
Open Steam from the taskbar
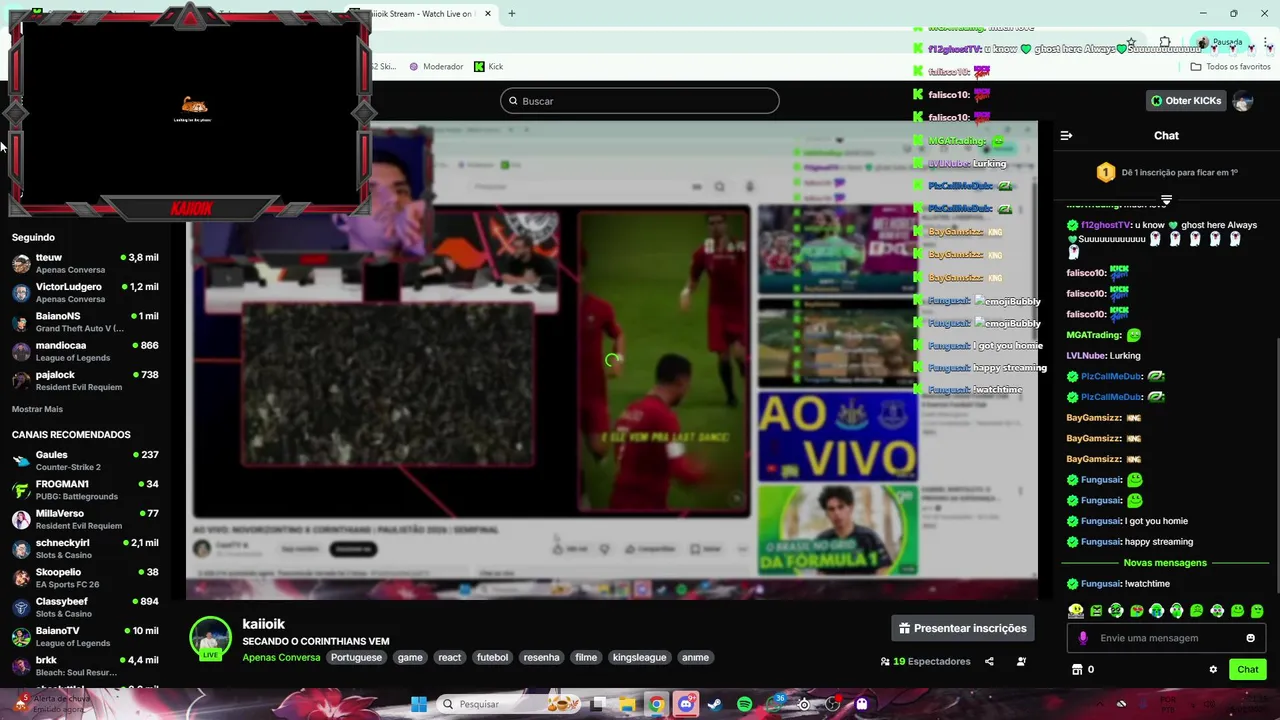point(715,704)
